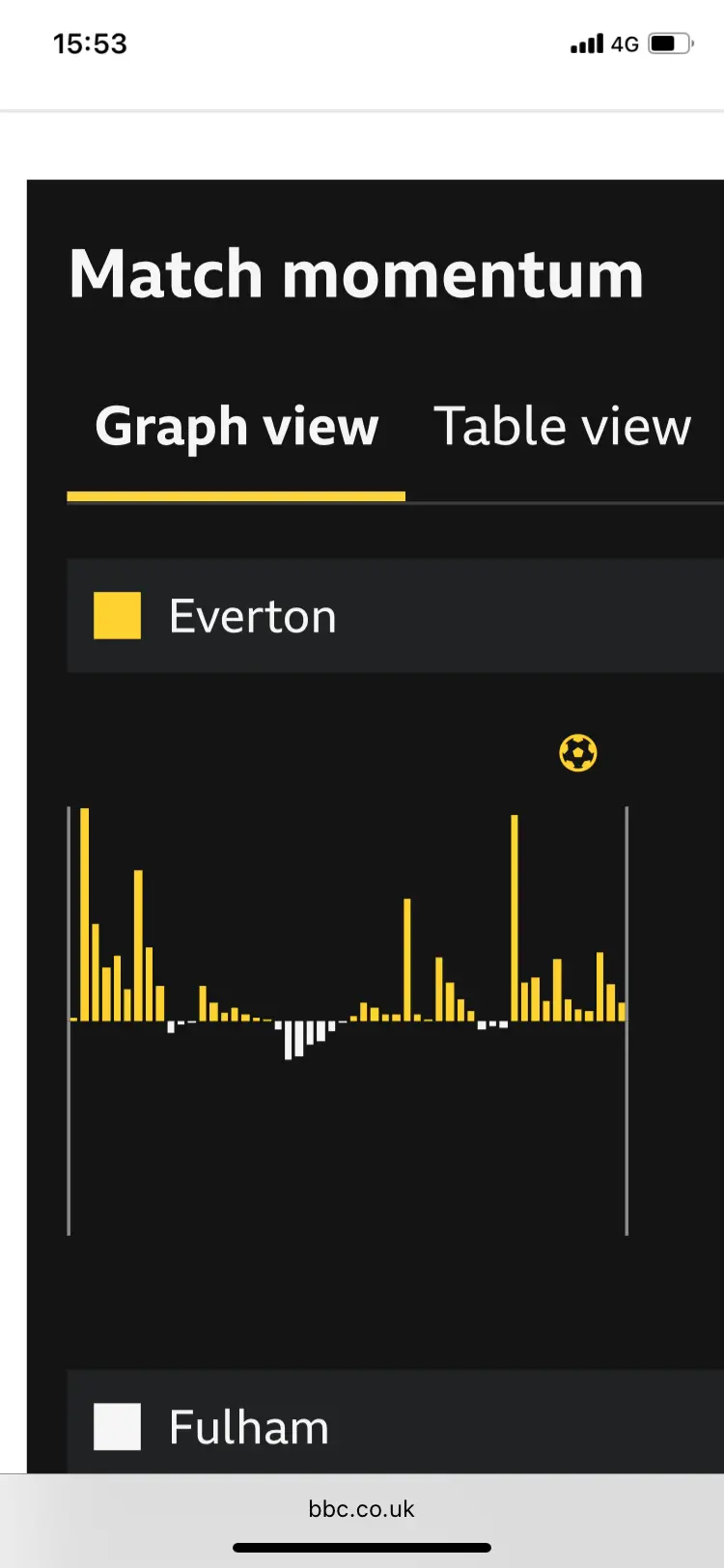The image size is (724, 1568).
Task: Switch to the Table view tab
Action: [562, 426]
